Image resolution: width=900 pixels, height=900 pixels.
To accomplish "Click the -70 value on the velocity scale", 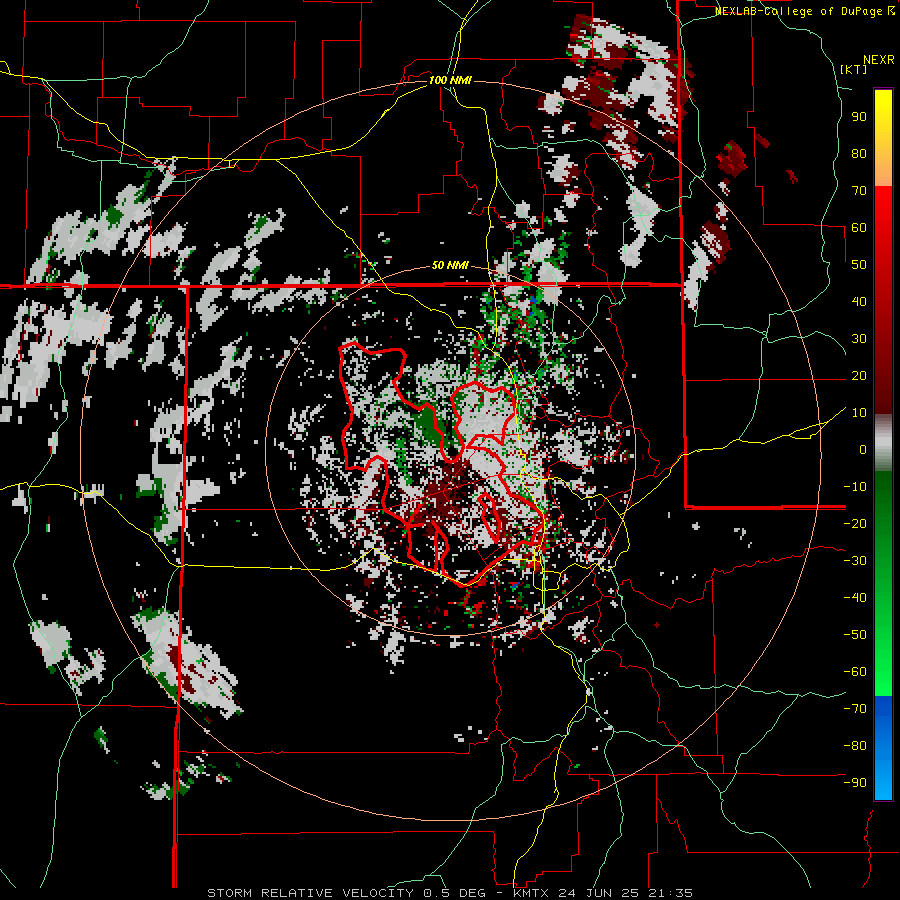I will [x=855, y=709].
